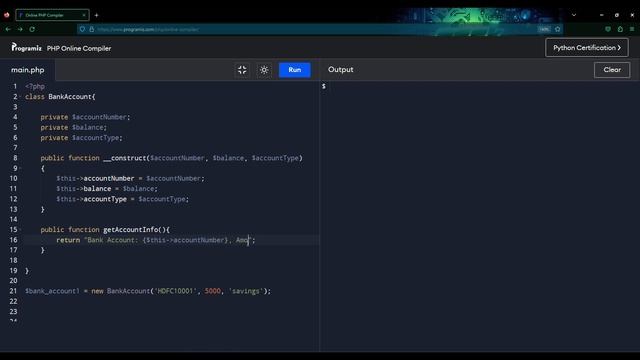Click '$bank_account1' variable on line 21
Screen dimensions: 640x360
point(52,291)
